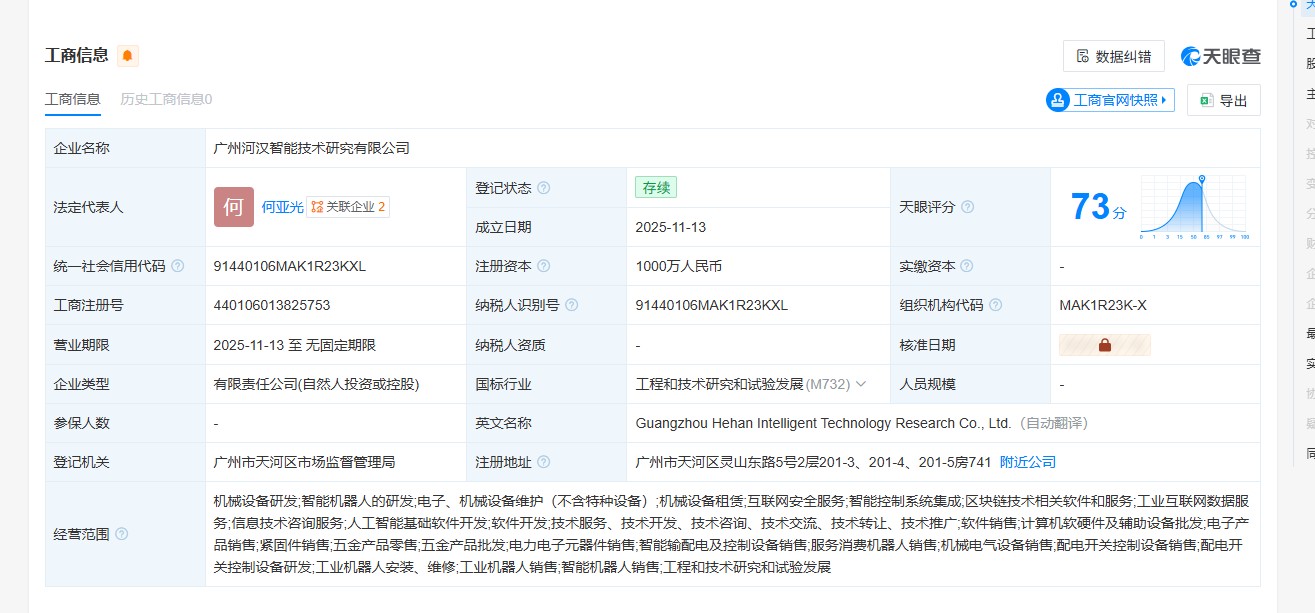Screen dimensions: 1315x613
Task: Open 工商官网快照 snapshot
Action: (1110, 100)
